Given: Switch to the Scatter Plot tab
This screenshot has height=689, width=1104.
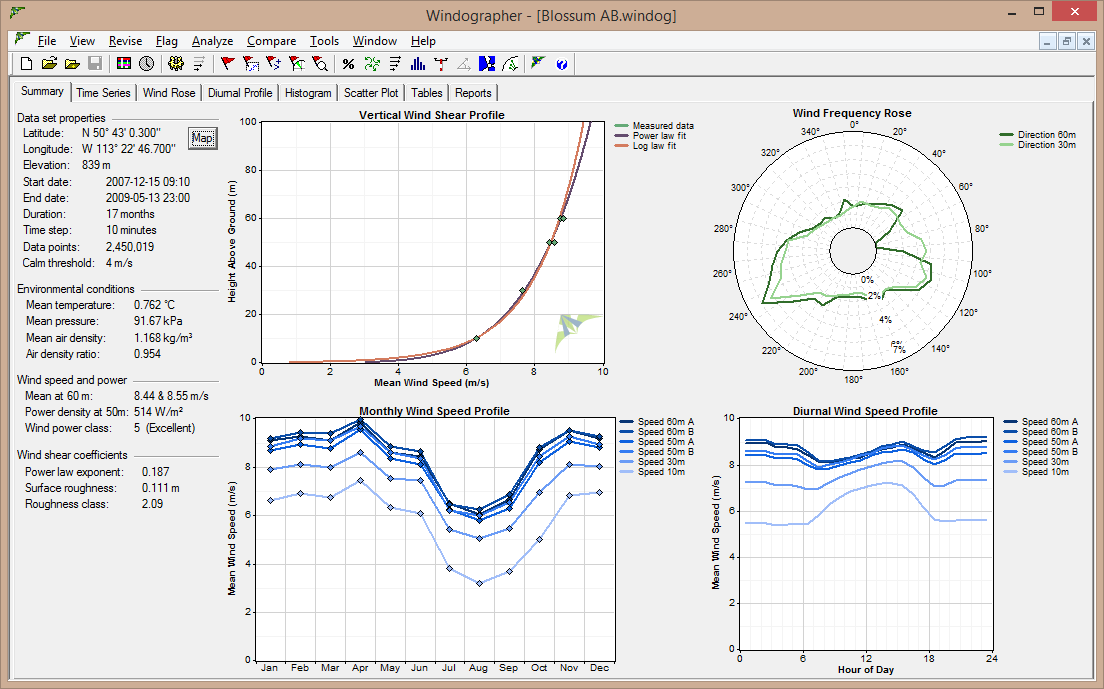Looking at the screenshot, I should [371, 92].
